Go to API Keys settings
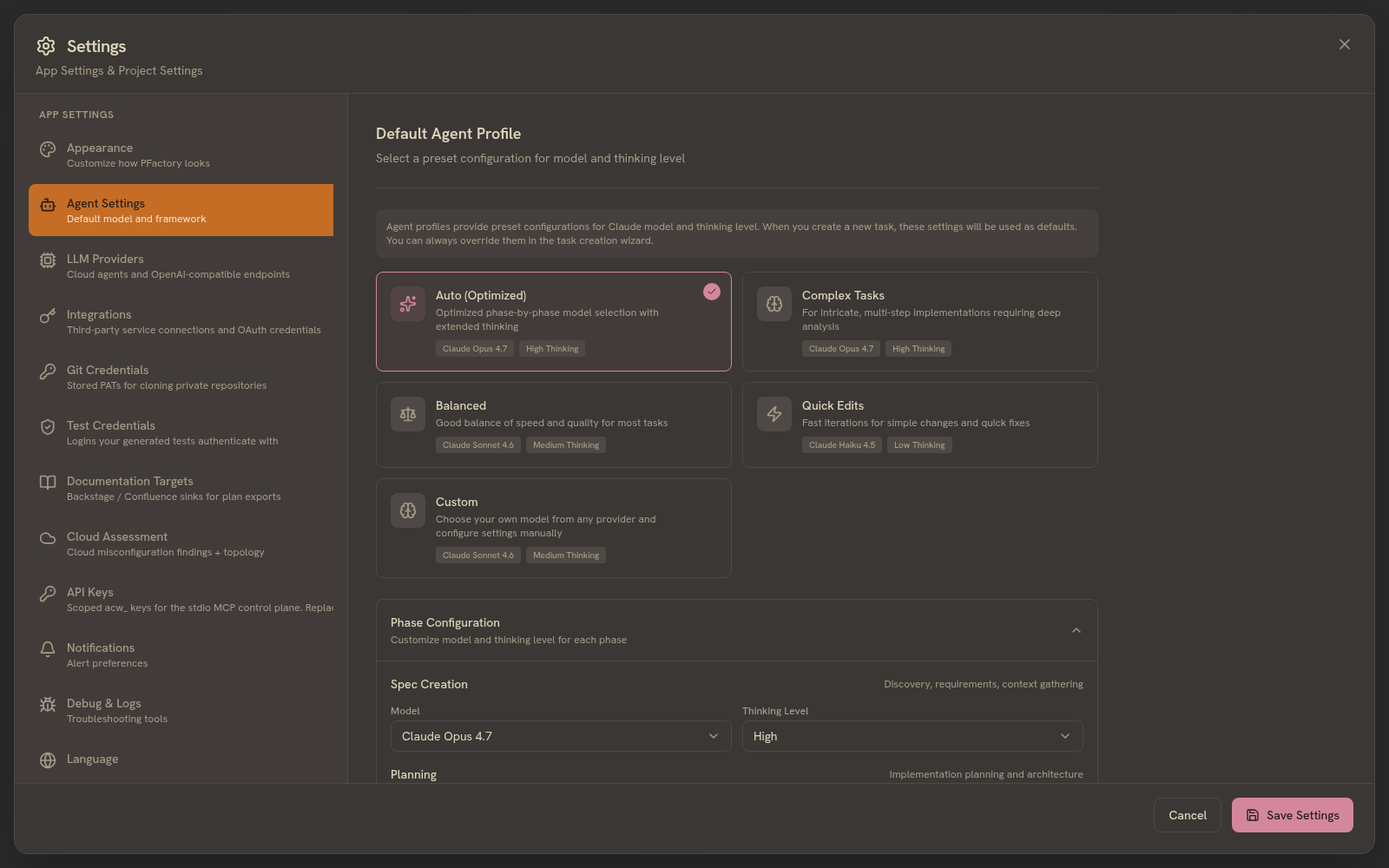Screen dimensions: 1389x868 [181, 599]
